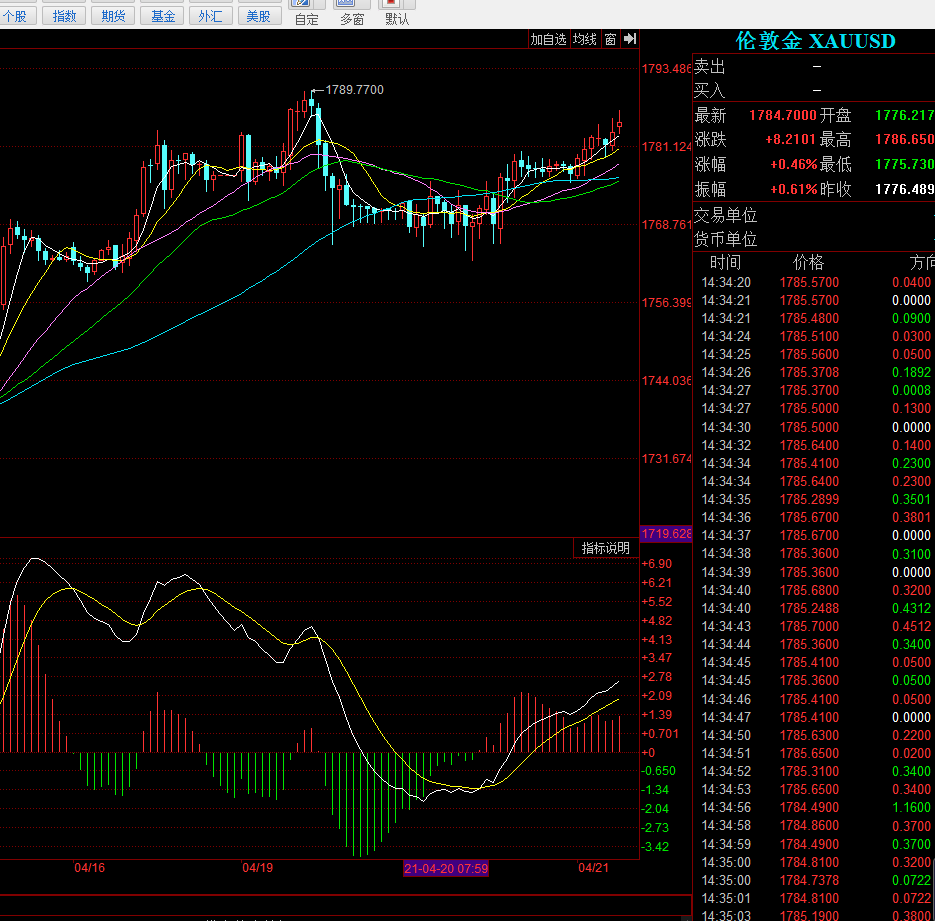Toggle the 窗 window button
Viewport: 935px width, 921px height.
click(610, 39)
